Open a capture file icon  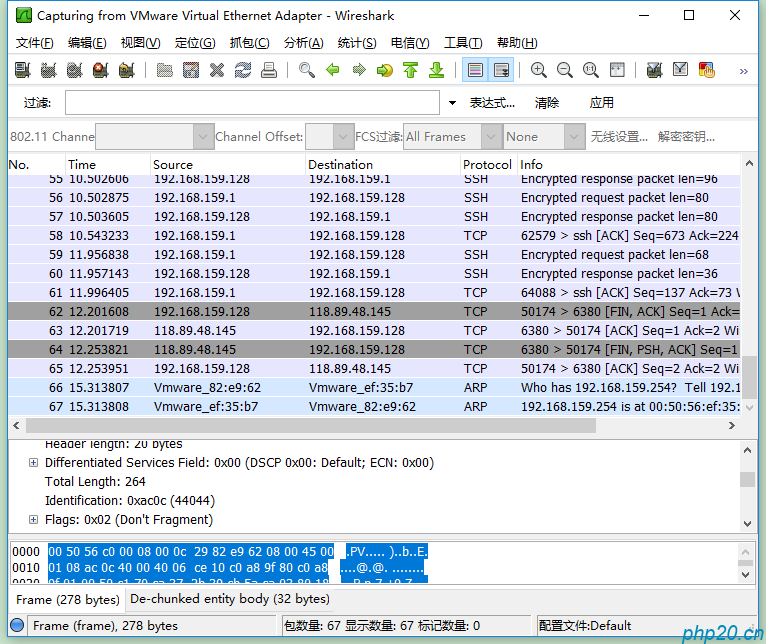click(x=165, y=70)
